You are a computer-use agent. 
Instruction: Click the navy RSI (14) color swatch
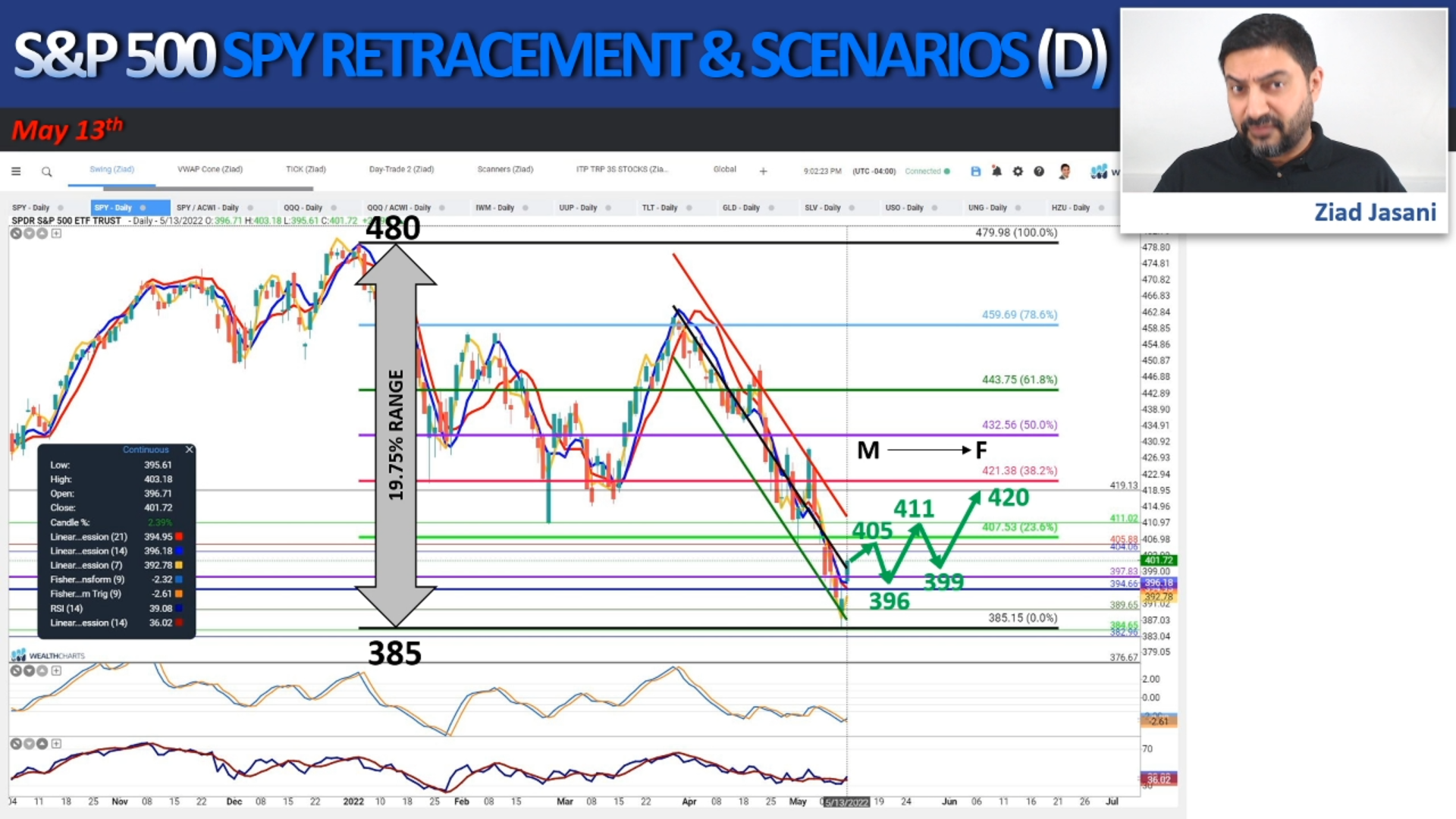[x=179, y=608]
